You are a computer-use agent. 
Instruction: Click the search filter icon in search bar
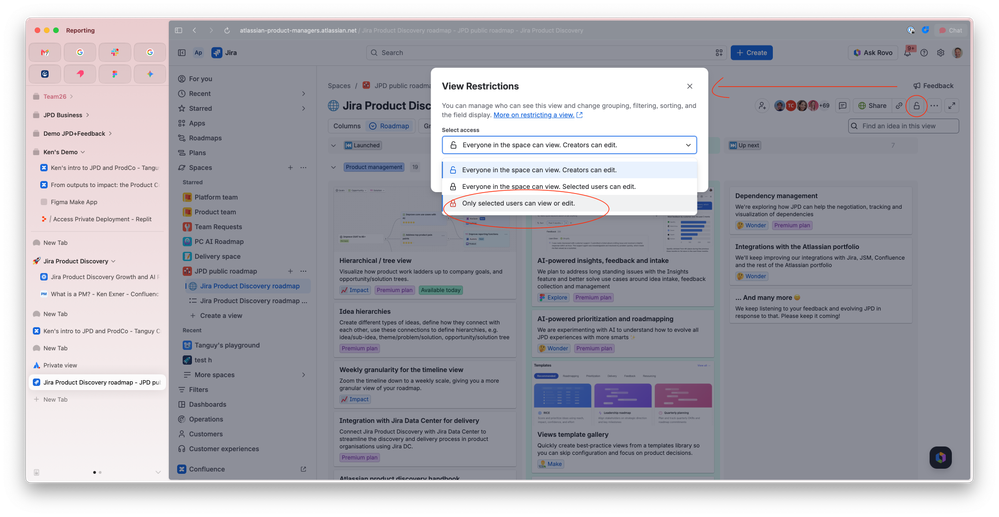tap(719, 53)
